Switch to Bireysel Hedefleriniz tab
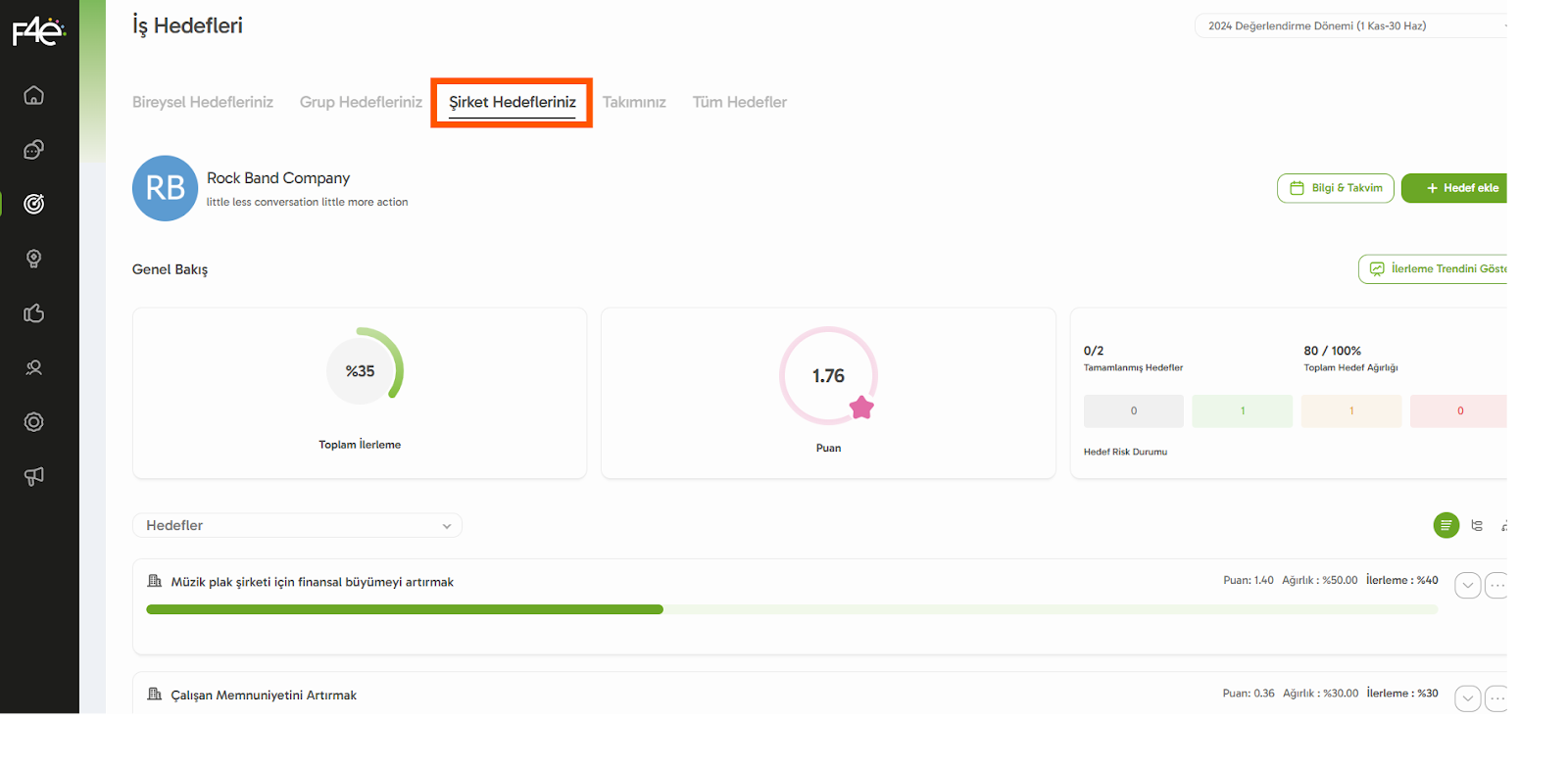This screenshot has width=1568, height=768. click(203, 102)
